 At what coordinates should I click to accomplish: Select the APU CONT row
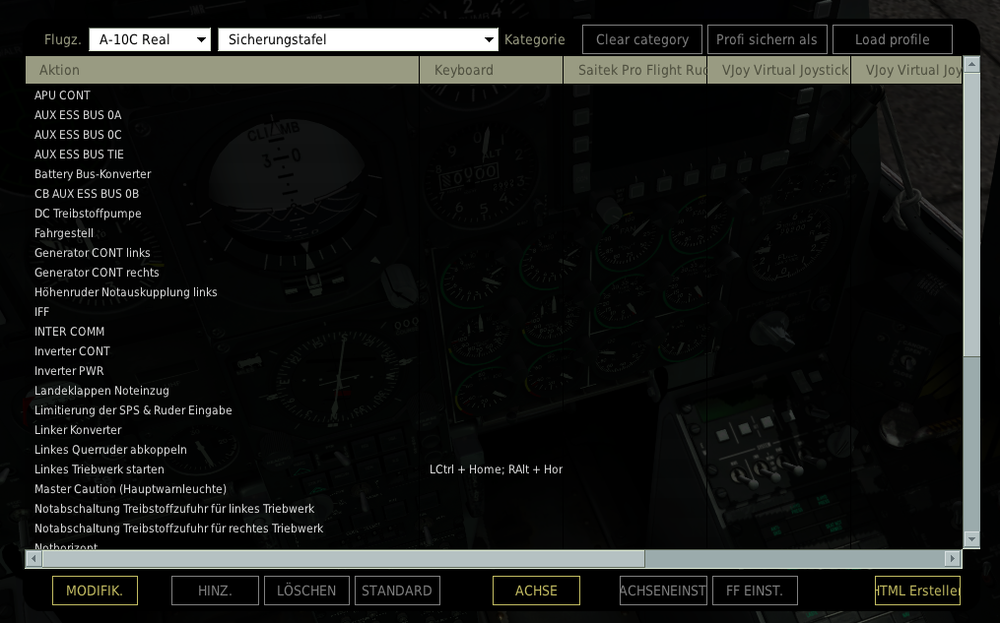pos(494,95)
